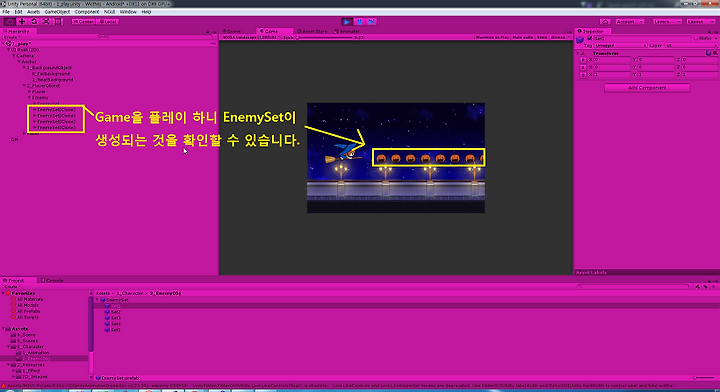
Task: Click 1_Character in the breadcrumb path
Action: tap(130, 293)
